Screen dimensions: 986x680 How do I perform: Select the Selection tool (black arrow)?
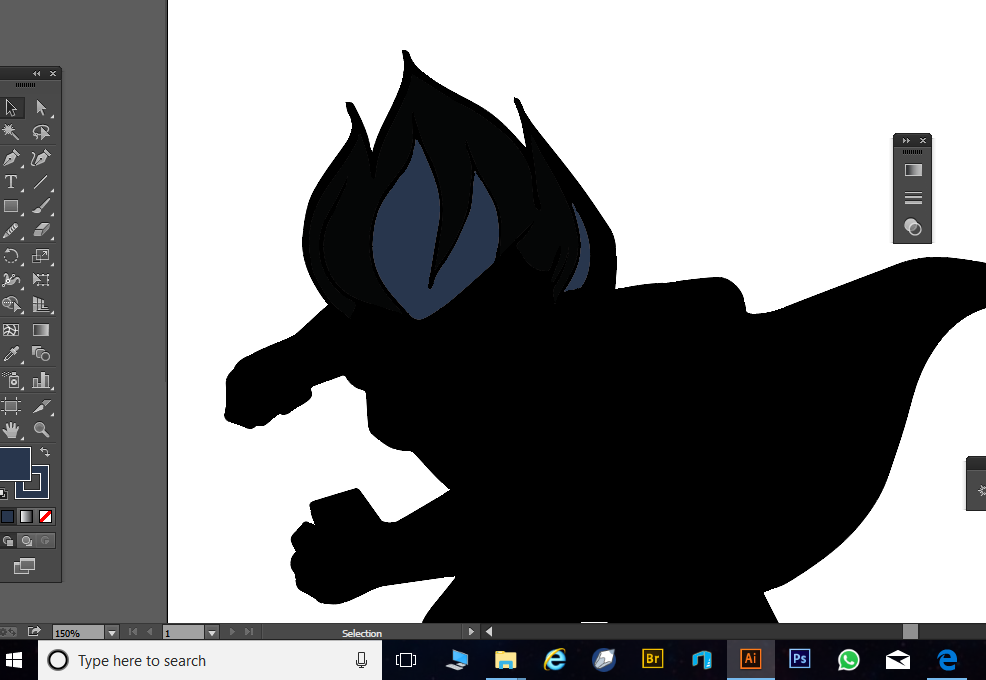click(x=11, y=108)
